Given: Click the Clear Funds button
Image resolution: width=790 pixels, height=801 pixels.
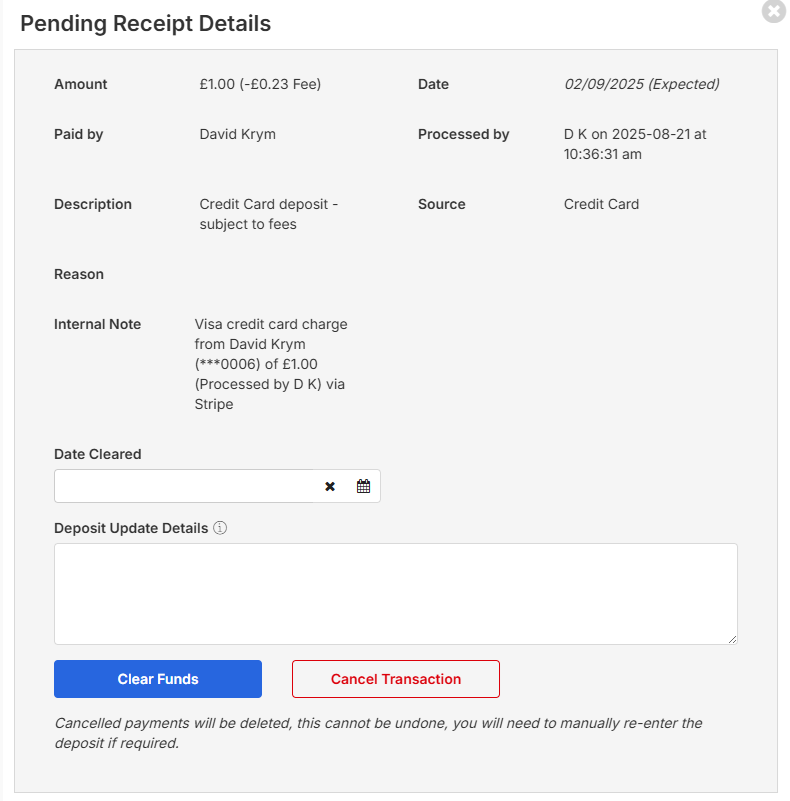Looking at the screenshot, I should [x=158, y=679].
